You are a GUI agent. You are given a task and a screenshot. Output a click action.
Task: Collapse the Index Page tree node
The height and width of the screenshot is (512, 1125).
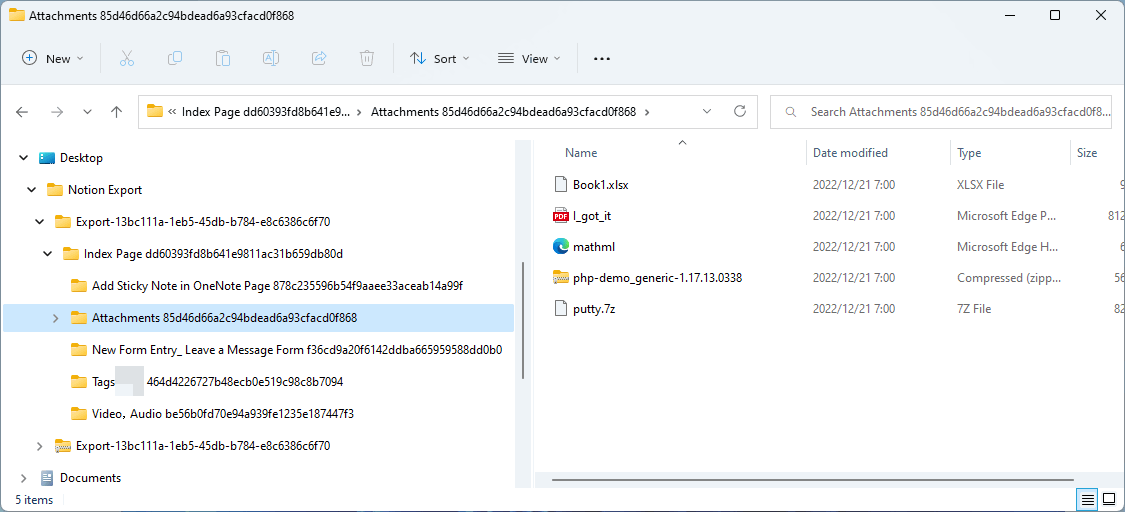coord(47,253)
